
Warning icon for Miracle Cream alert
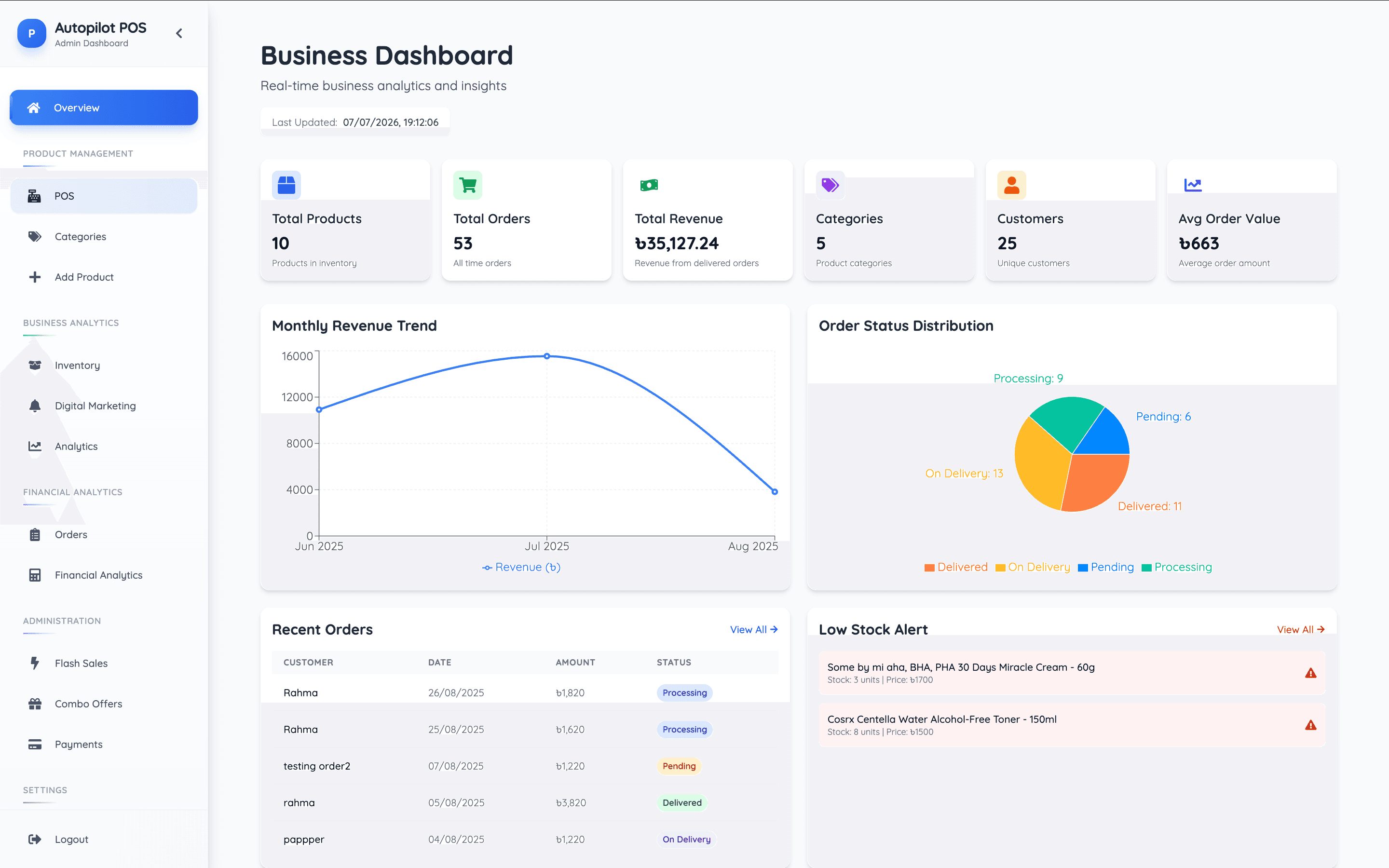point(1310,673)
